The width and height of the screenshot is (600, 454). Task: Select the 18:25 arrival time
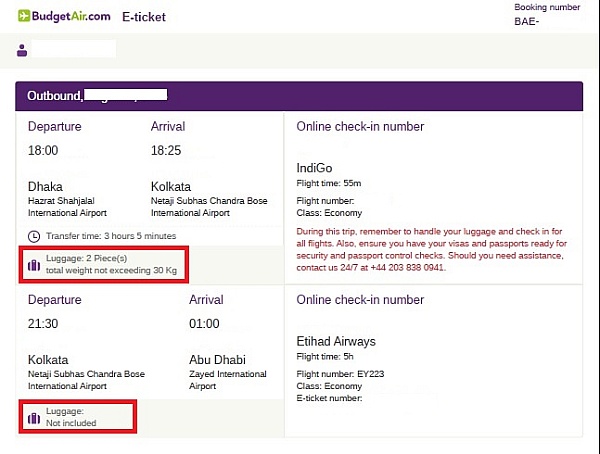point(166,150)
